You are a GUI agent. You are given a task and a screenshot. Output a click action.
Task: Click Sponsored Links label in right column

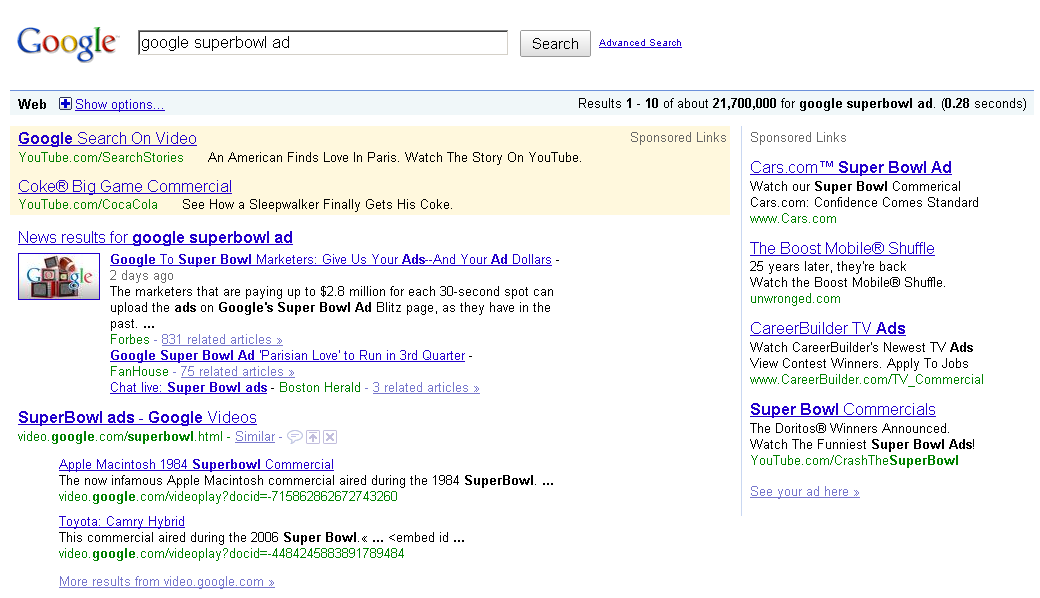click(798, 137)
